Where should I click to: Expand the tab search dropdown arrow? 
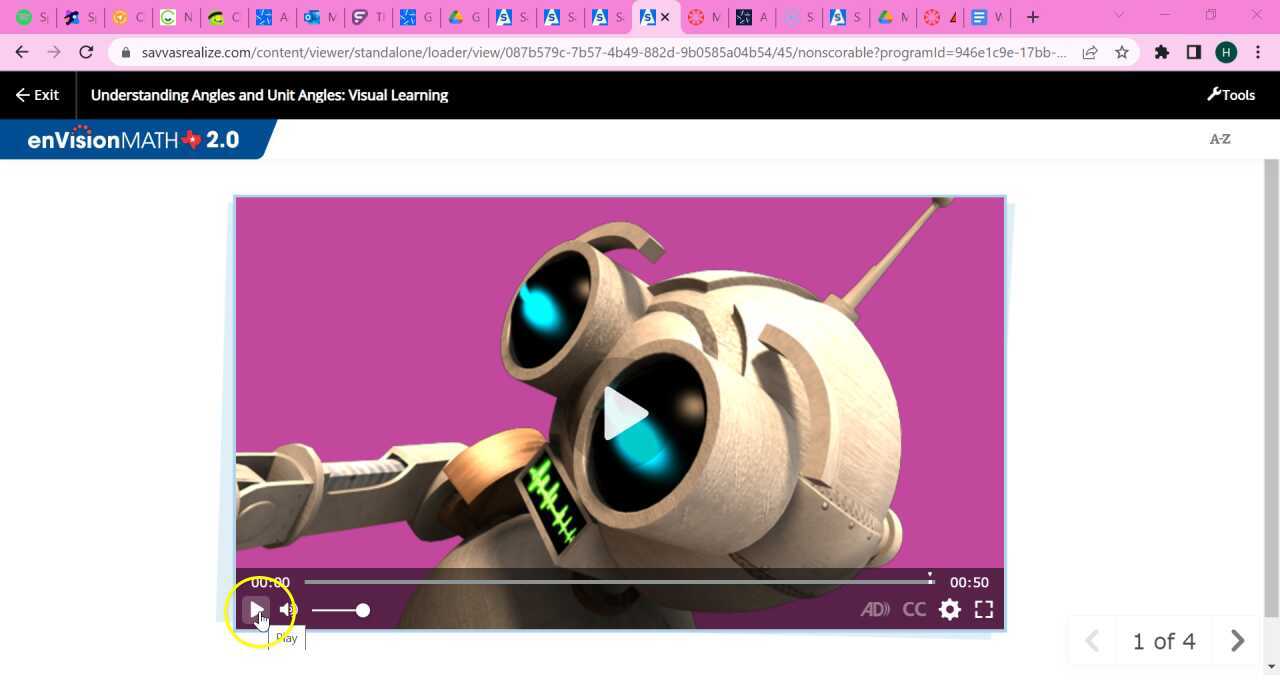point(1119,16)
